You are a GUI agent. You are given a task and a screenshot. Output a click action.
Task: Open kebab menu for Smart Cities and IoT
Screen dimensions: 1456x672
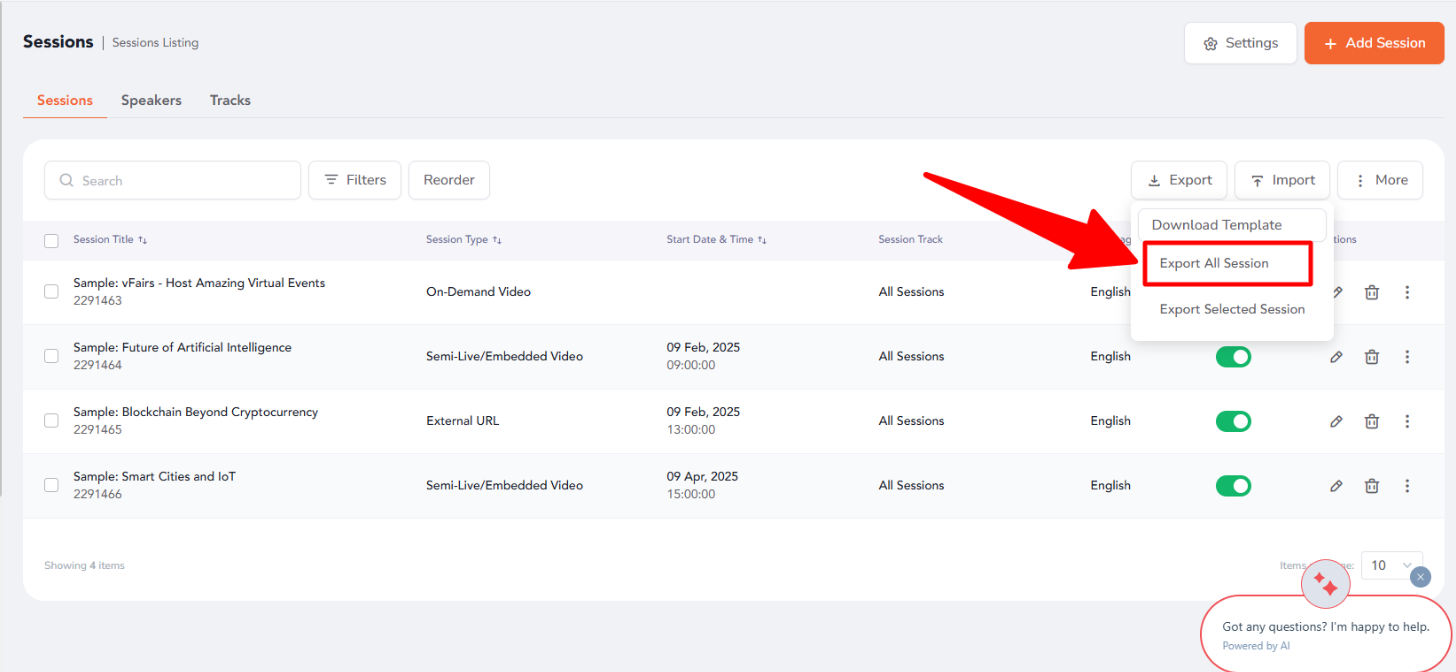pos(1407,486)
